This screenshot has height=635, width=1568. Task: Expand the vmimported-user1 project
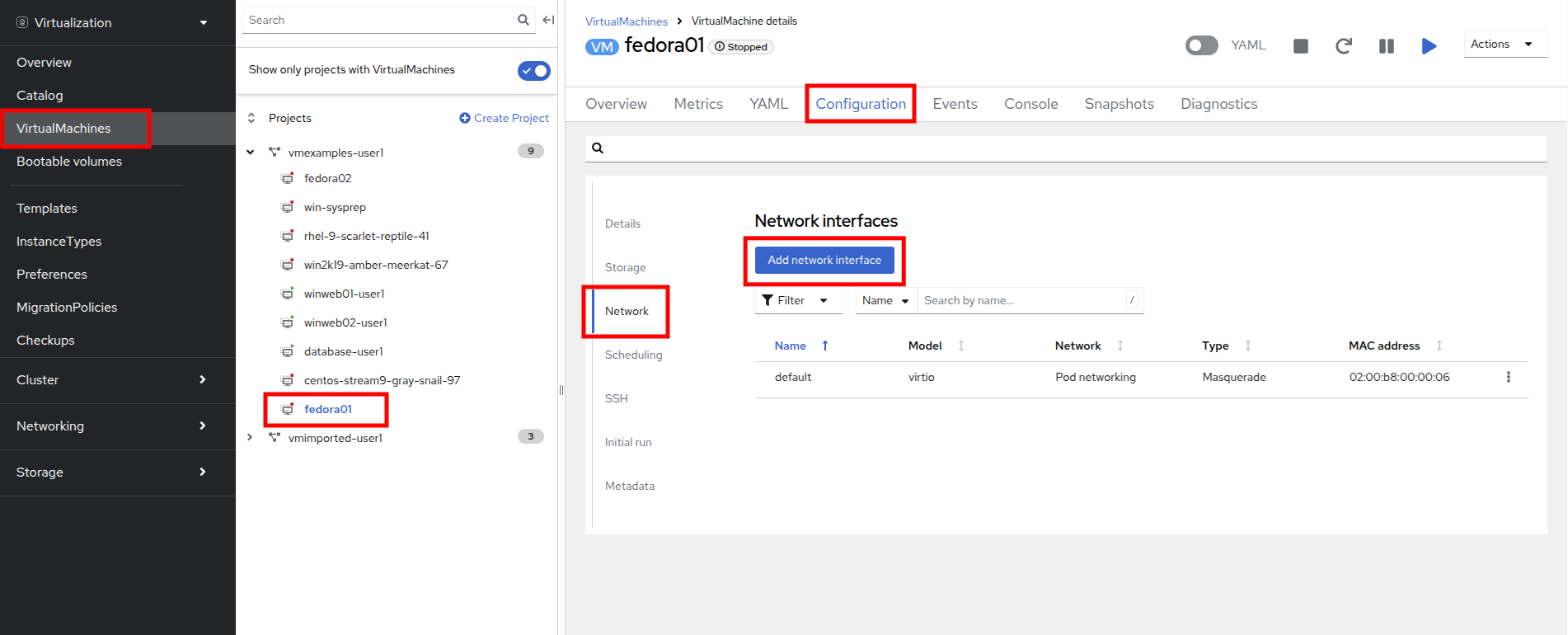tap(250, 437)
